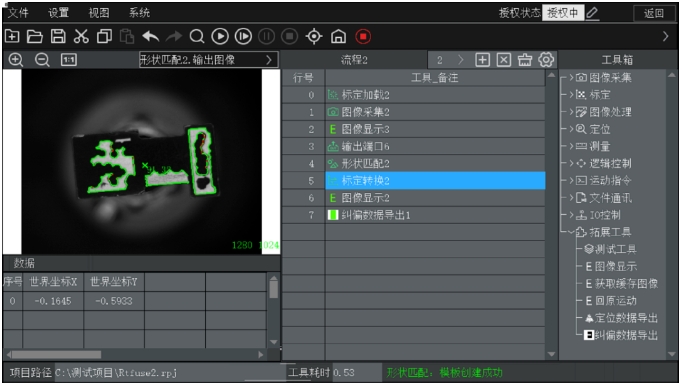The width and height of the screenshot is (682, 386).
Task: Reset image to 1:1 scale
Action: [x=69, y=60]
